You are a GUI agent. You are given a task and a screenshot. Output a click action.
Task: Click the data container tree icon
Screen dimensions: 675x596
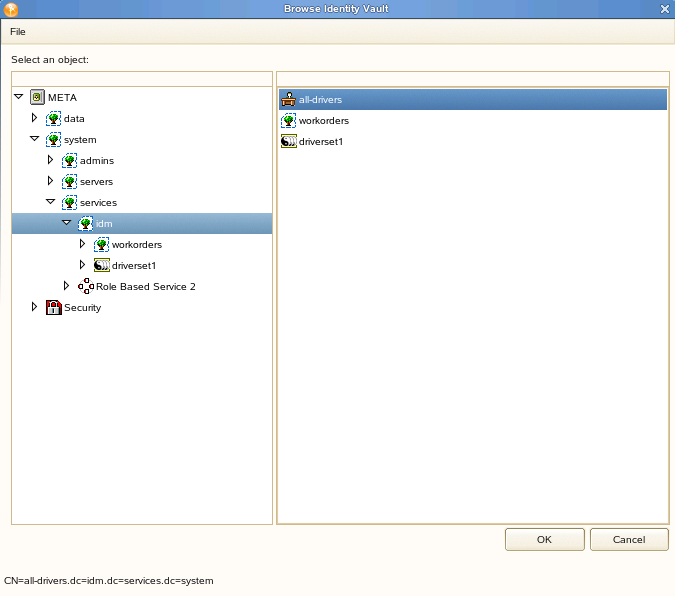(x=53, y=118)
